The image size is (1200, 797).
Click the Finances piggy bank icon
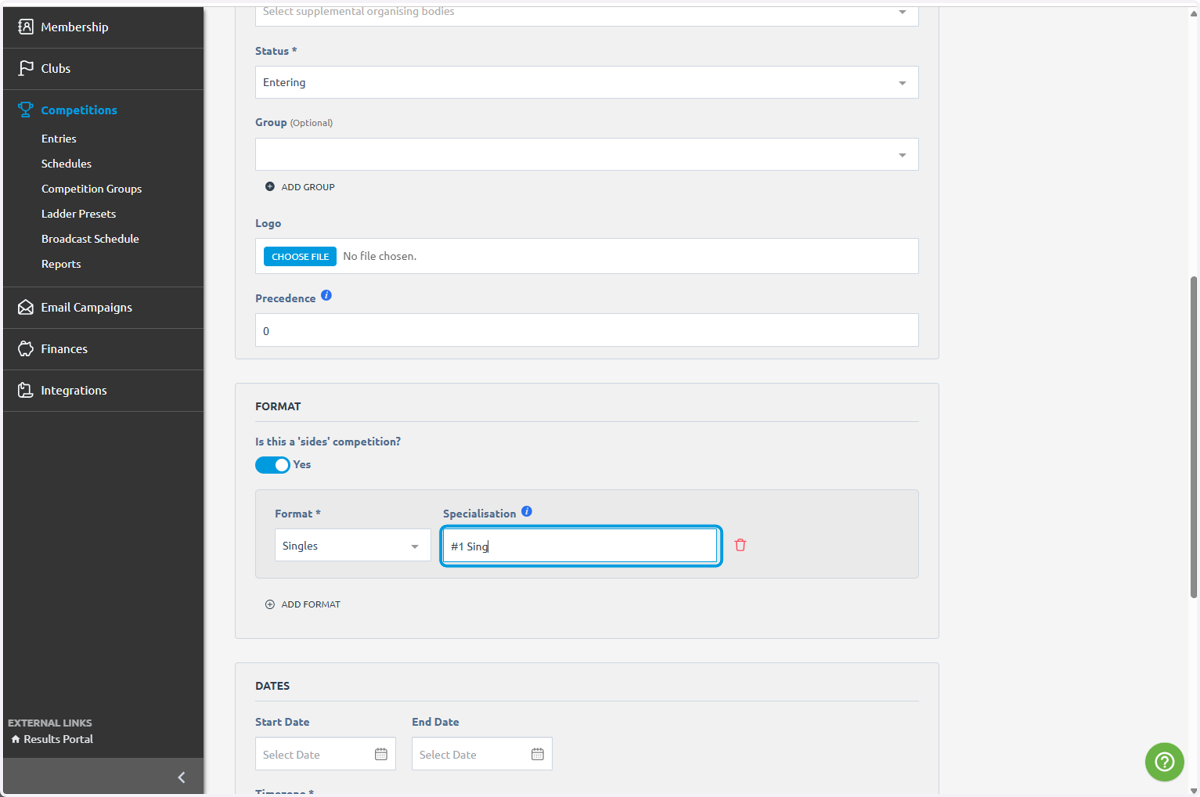(26, 349)
